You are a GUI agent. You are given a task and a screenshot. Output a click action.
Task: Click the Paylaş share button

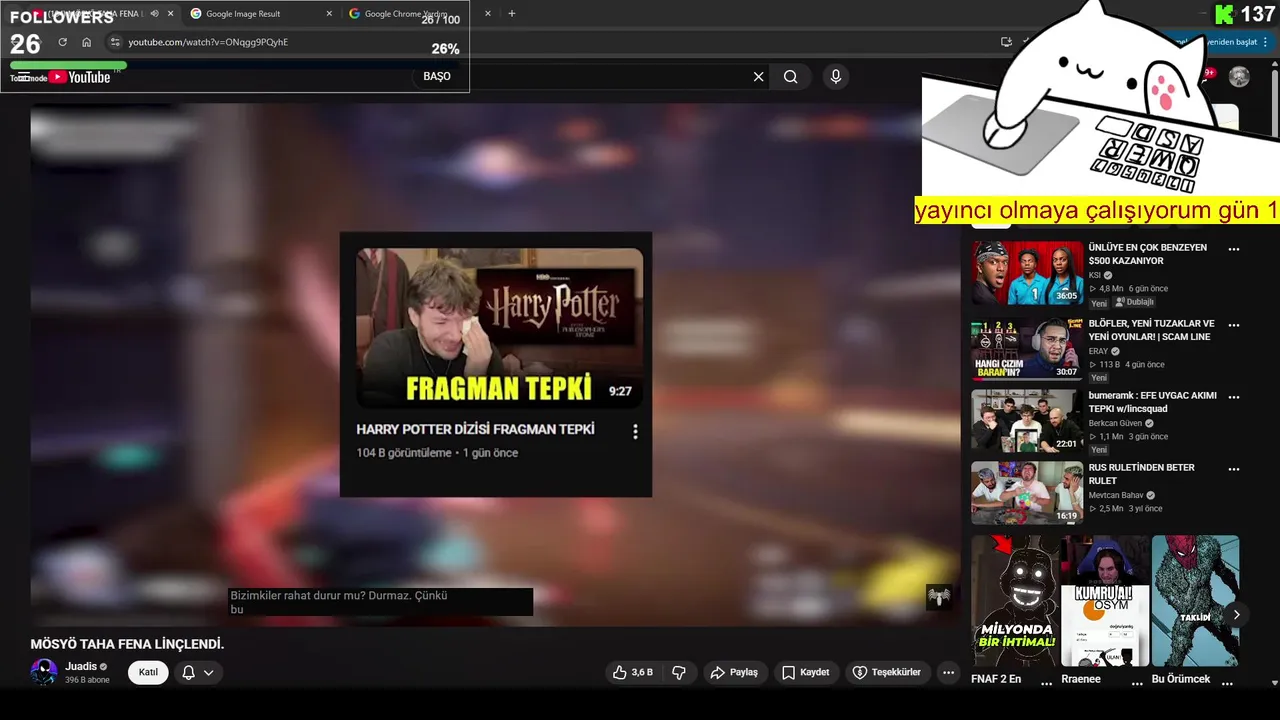click(x=734, y=672)
